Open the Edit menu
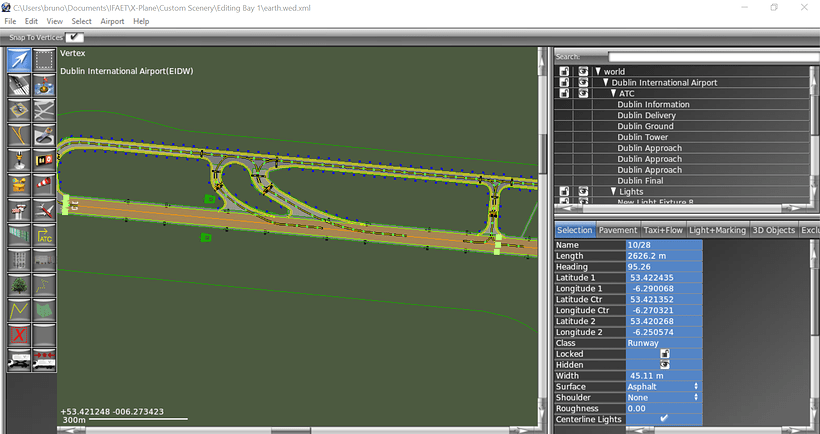The width and height of the screenshot is (820, 434). (x=31, y=21)
